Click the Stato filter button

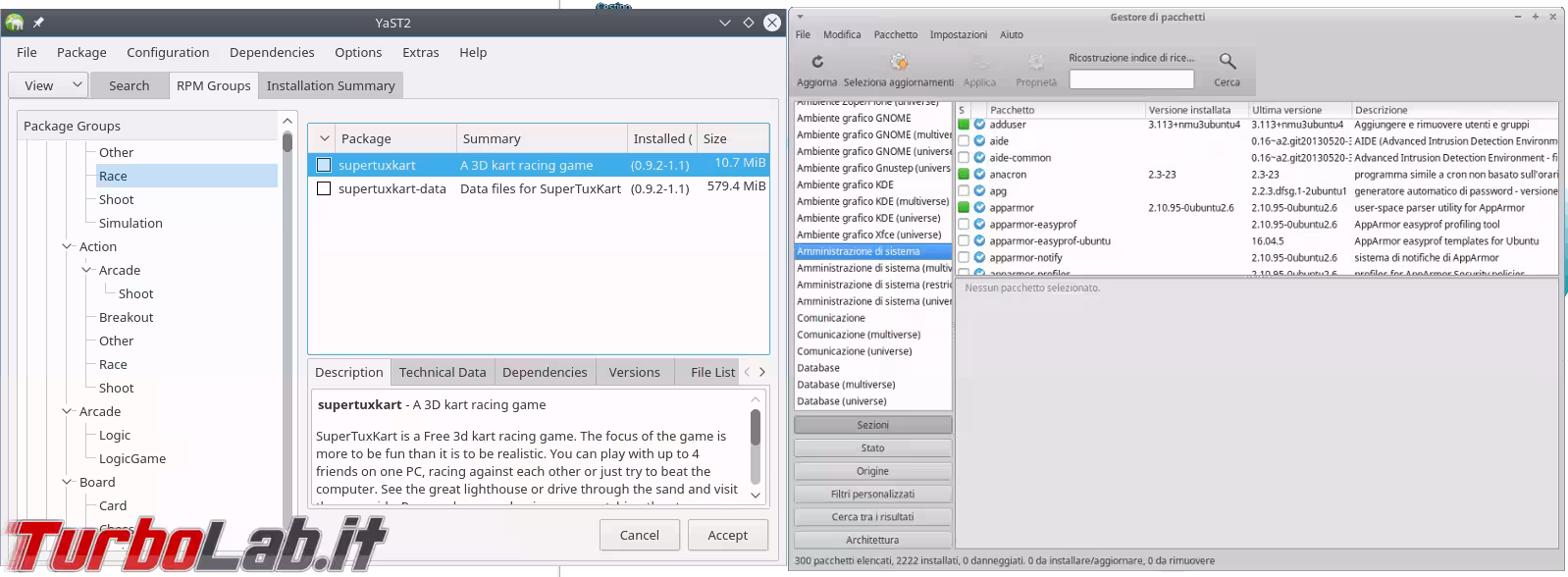coord(872,448)
